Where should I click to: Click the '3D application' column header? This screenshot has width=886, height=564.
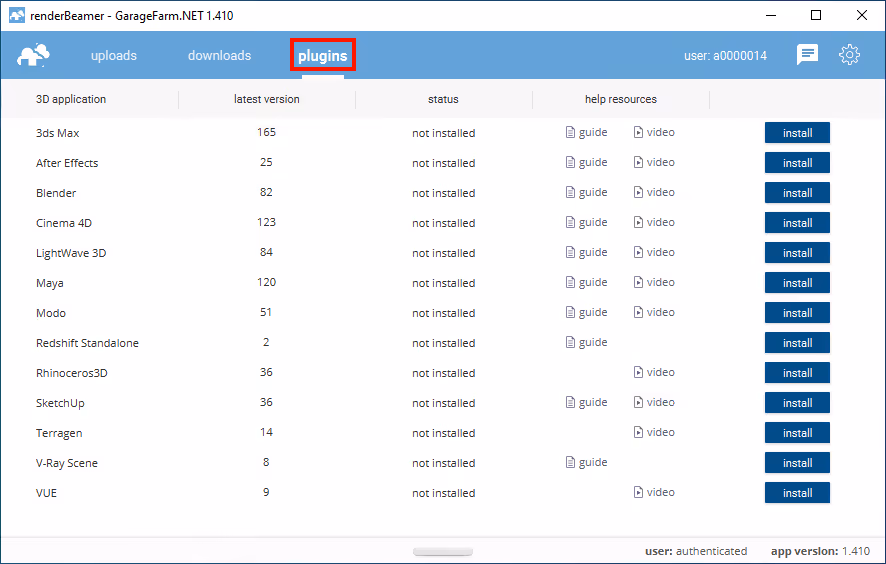pyautogui.click(x=71, y=99)
